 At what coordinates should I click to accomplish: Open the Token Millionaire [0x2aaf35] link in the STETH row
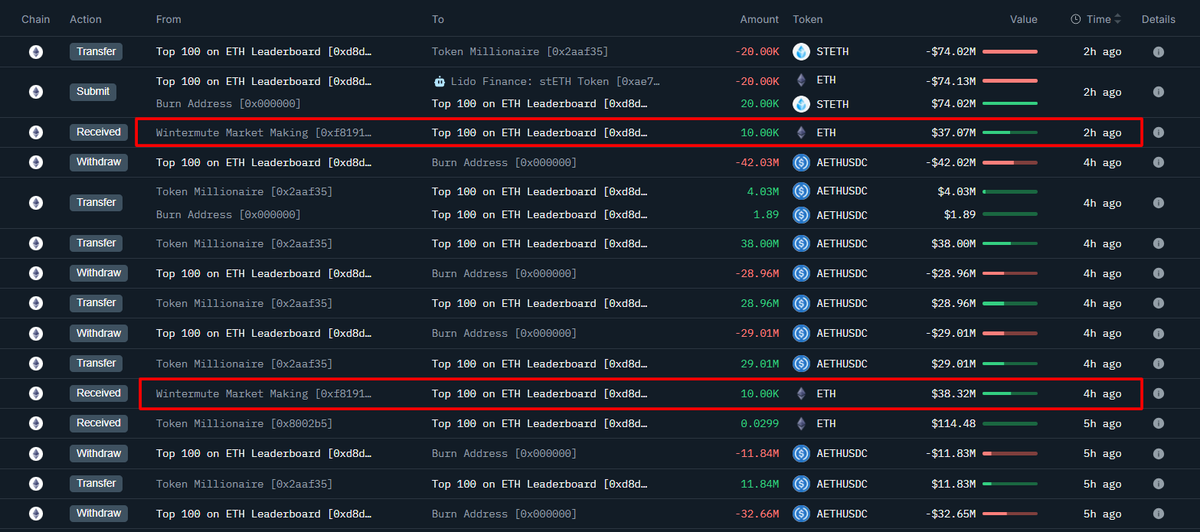tap(520, 51)
